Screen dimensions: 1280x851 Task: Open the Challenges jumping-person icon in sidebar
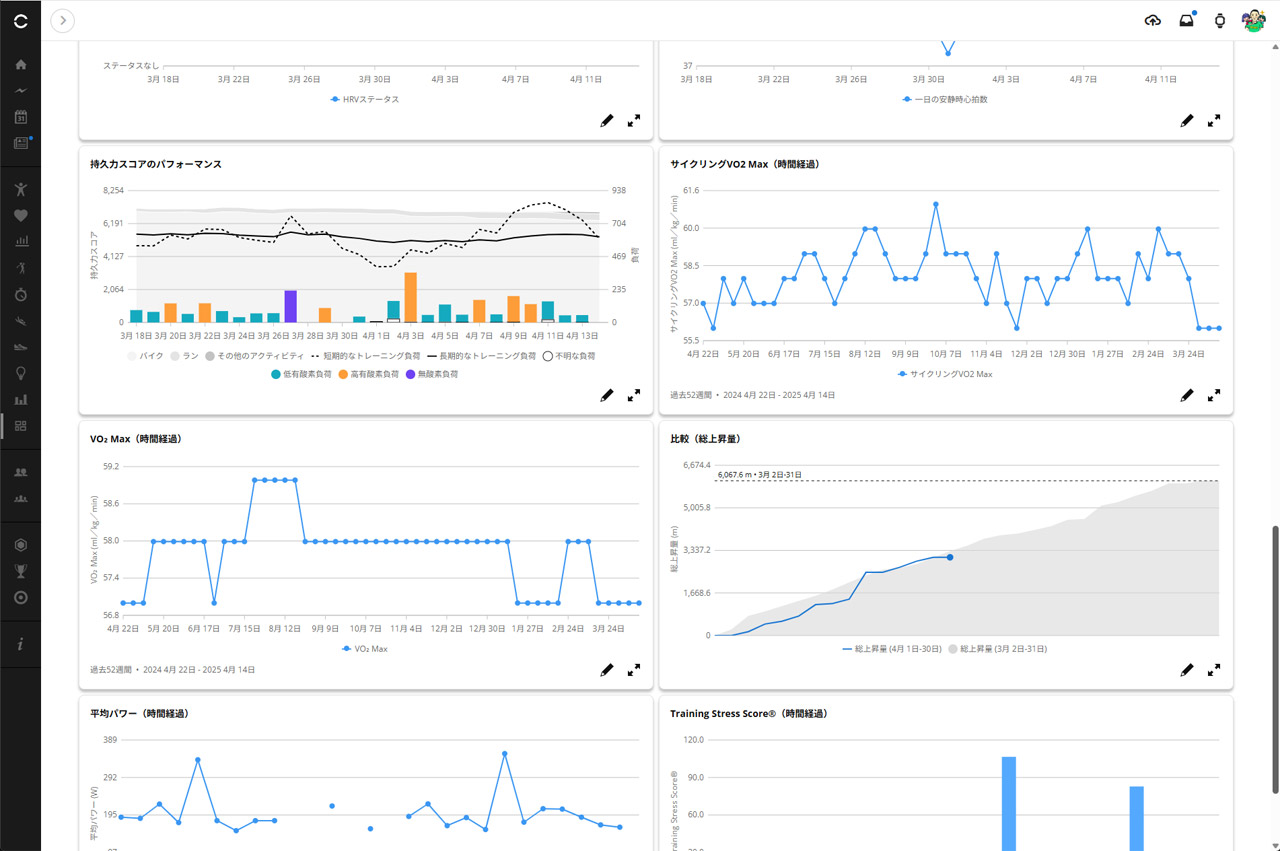coord(21,189)
